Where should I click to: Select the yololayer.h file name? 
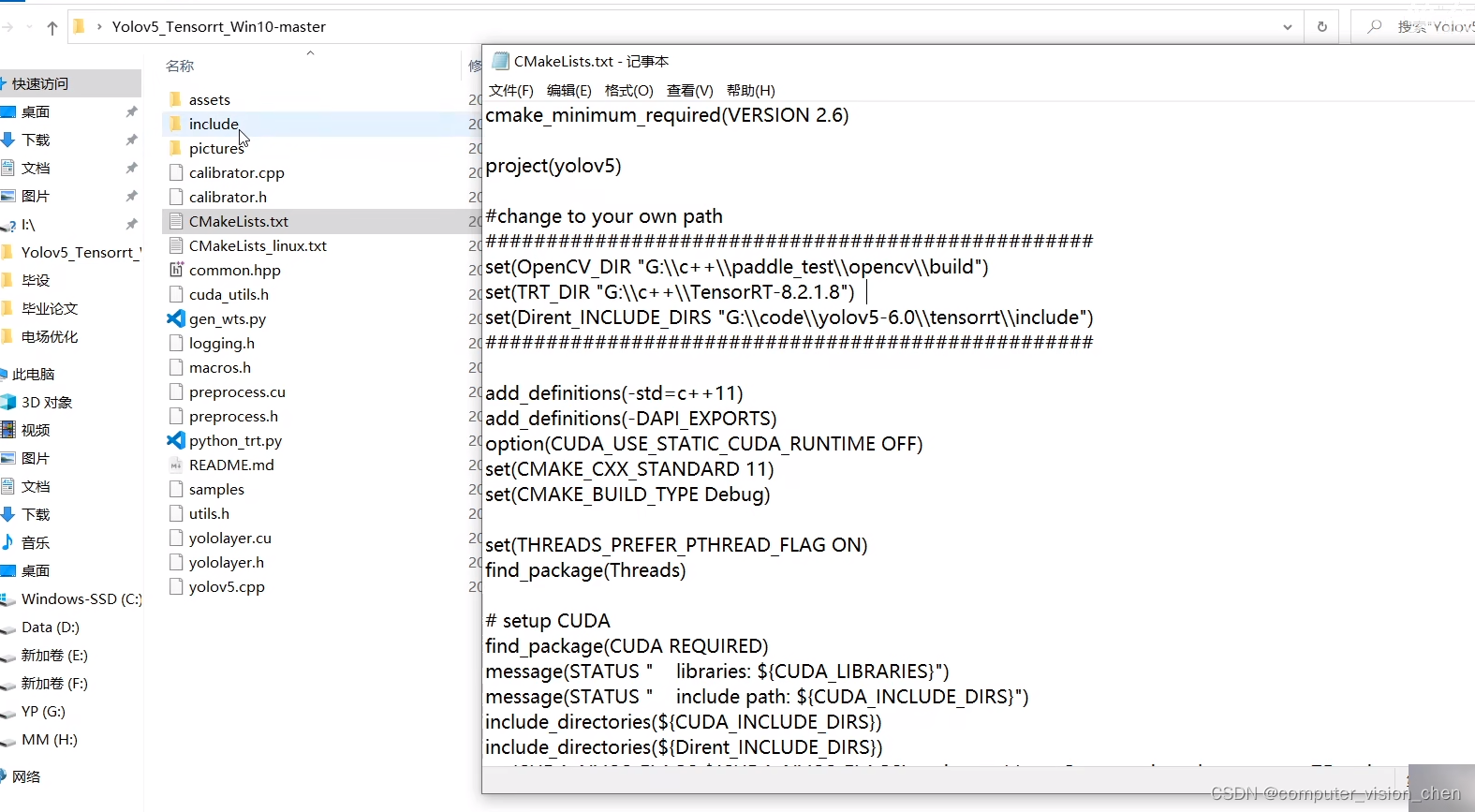coord(227,562)
